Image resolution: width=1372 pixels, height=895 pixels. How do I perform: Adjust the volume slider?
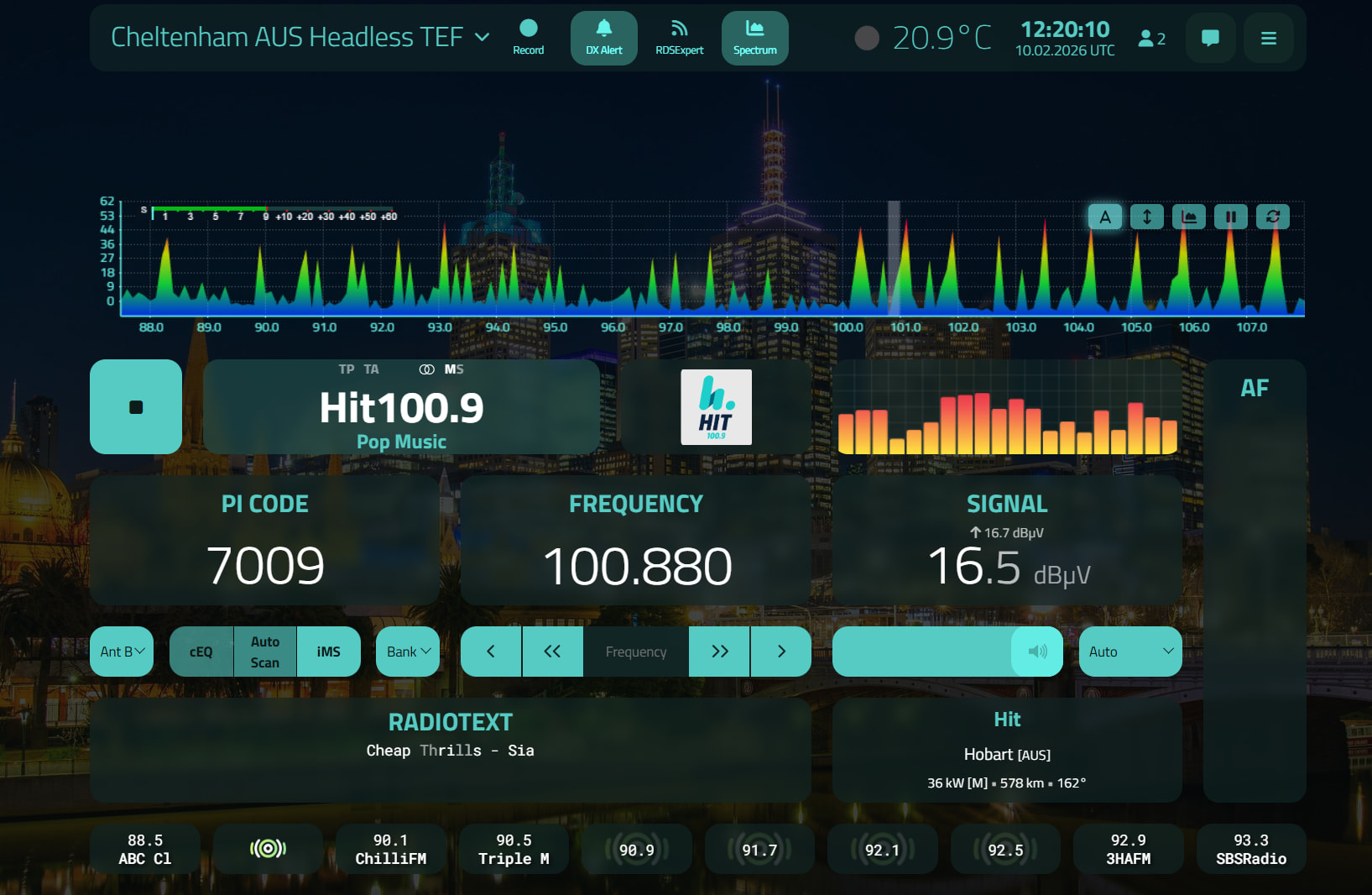coord(923,652)
